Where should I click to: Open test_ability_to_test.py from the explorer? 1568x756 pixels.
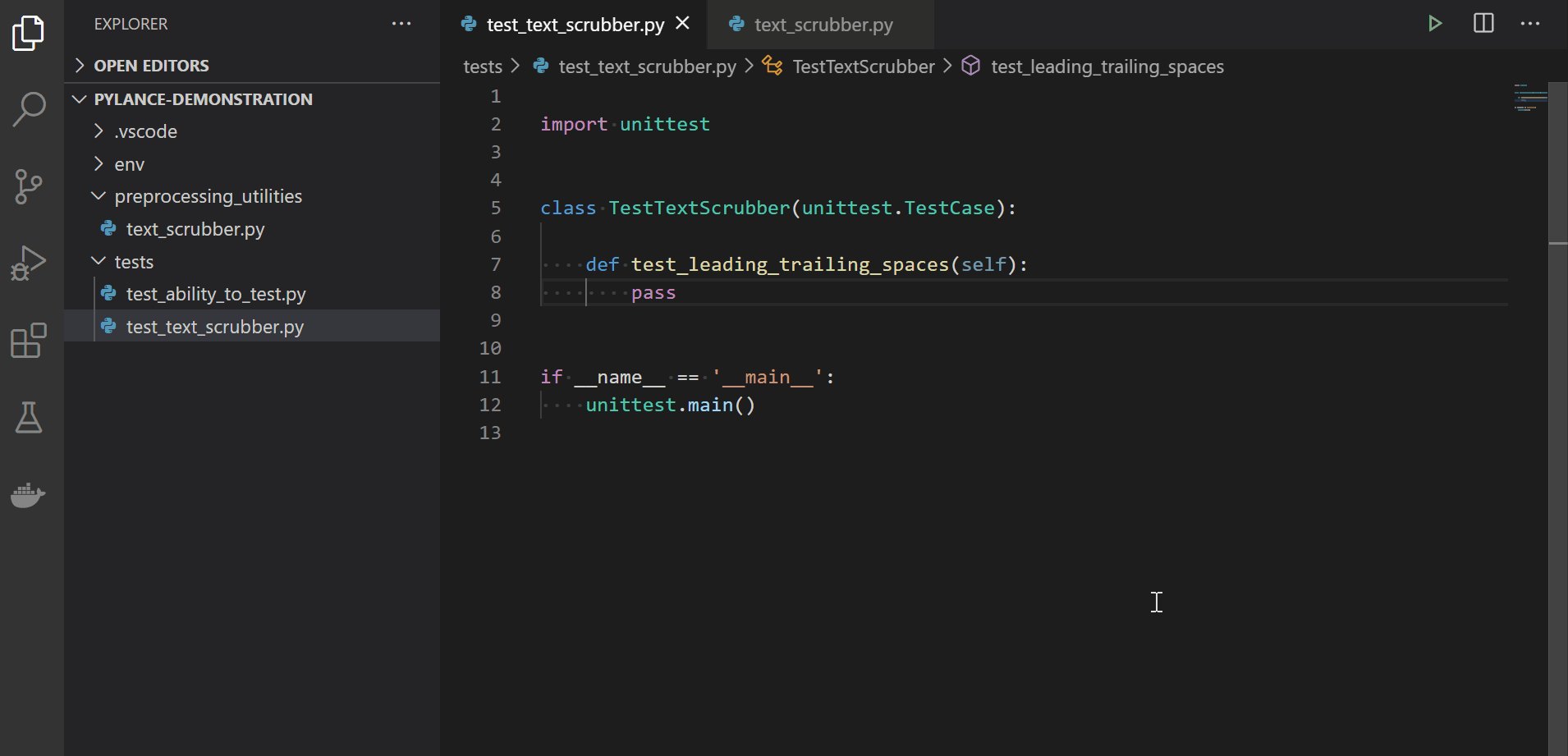point(217,293)
